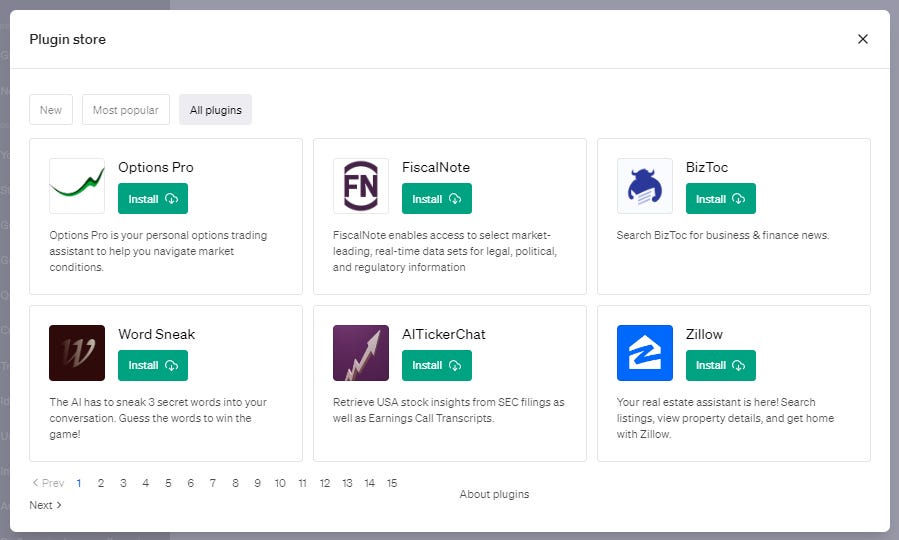Click the BizToc title
899x540 pixels.
[707, 167]
